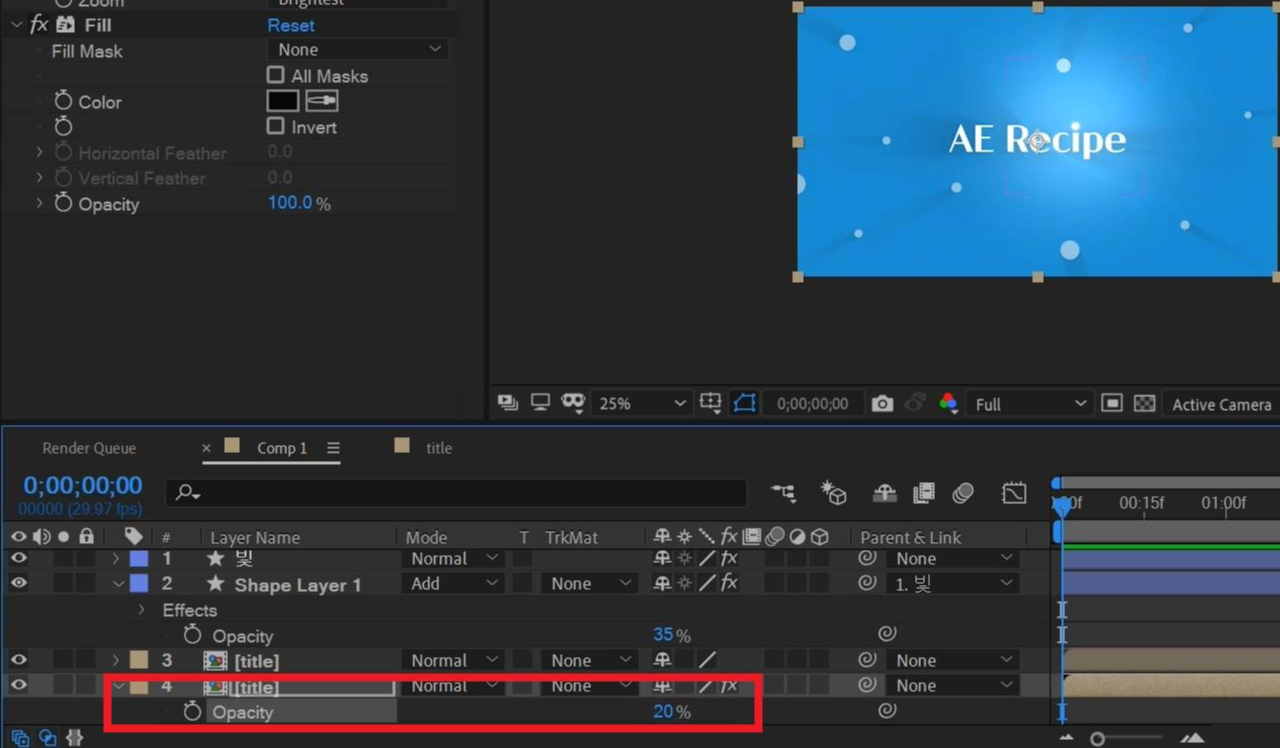
Task: Open the Full resolution dropdown
Action: click(x=1029, y=404)
